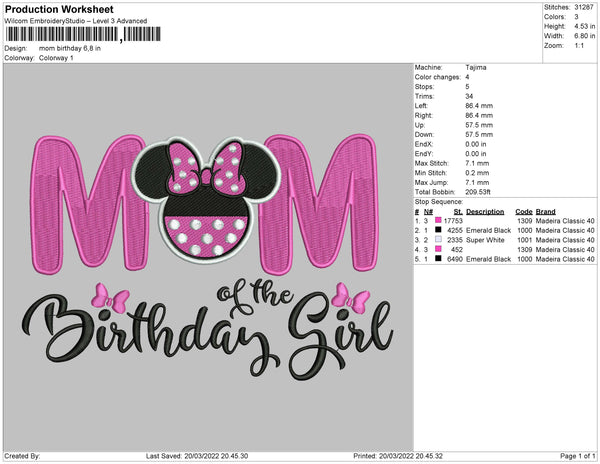The width and height of the screenshot is (600, 464).
Task: Click the 'Last Saved: 20/03/2022 20.45.30' footer text
Action: click(197, 456)
